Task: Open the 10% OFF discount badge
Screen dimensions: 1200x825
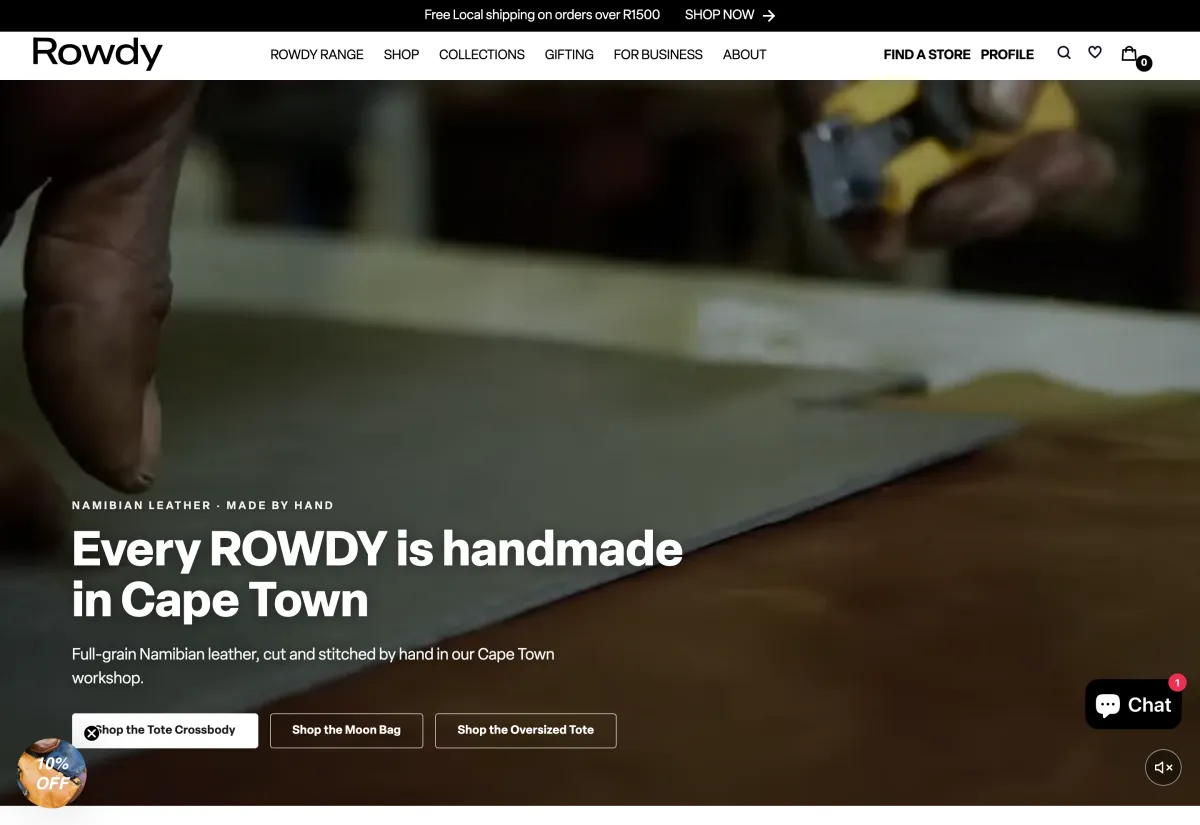Action: pos(52,773)
